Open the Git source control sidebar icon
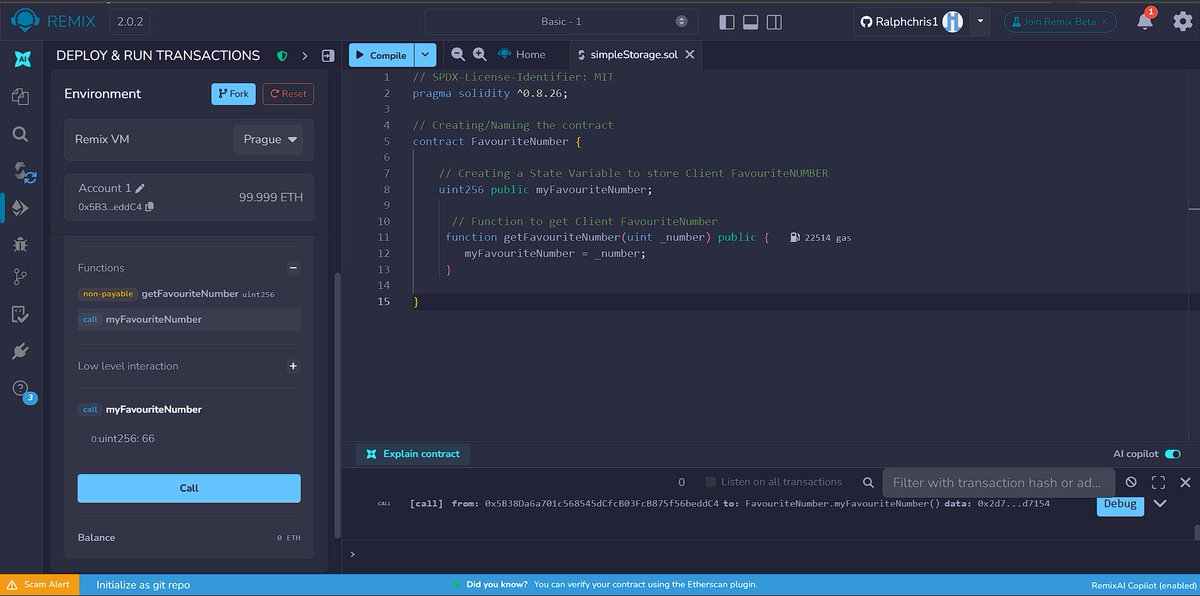 pos(20,277)
